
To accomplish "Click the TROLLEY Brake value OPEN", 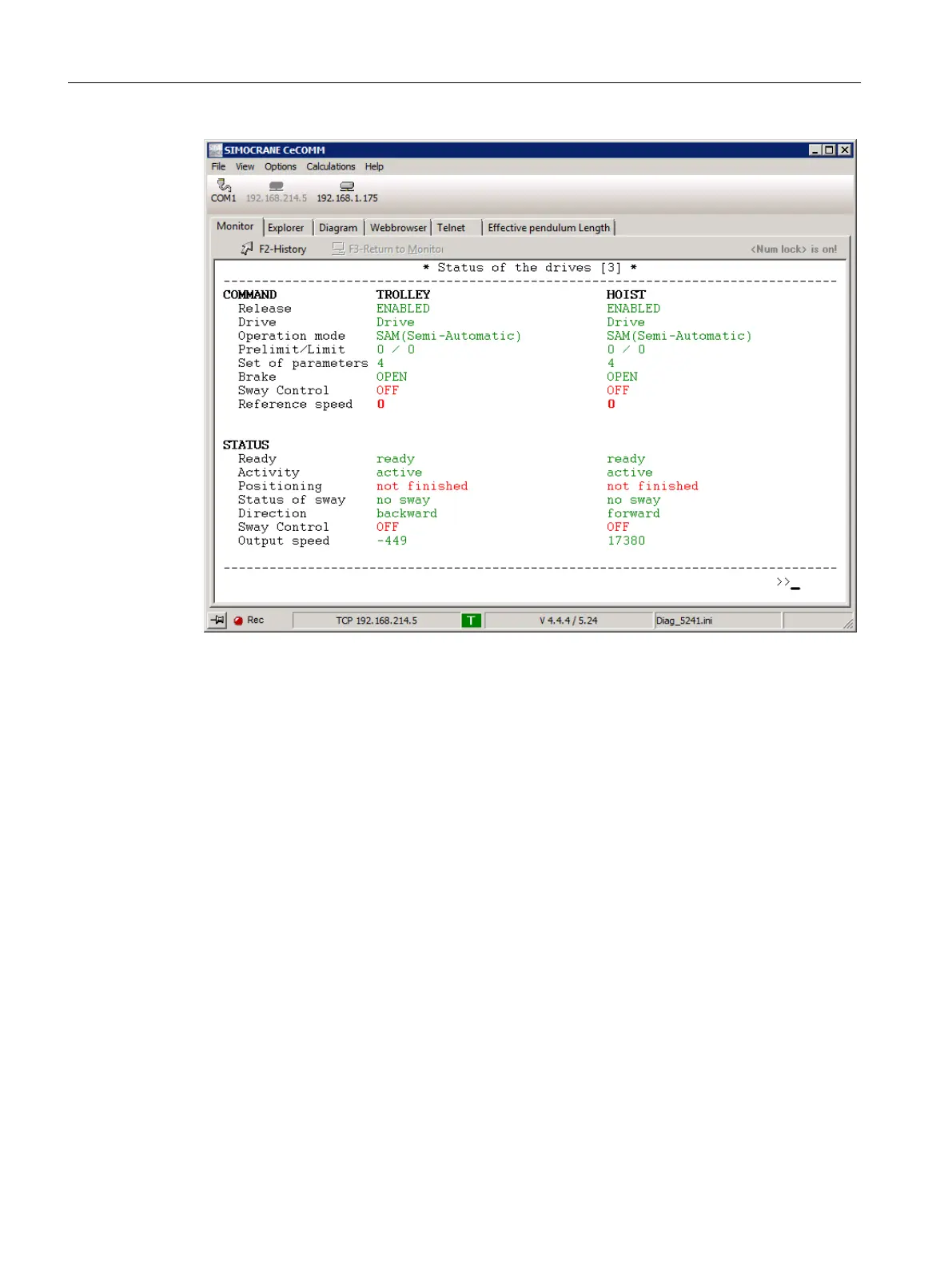I will 392,377.
